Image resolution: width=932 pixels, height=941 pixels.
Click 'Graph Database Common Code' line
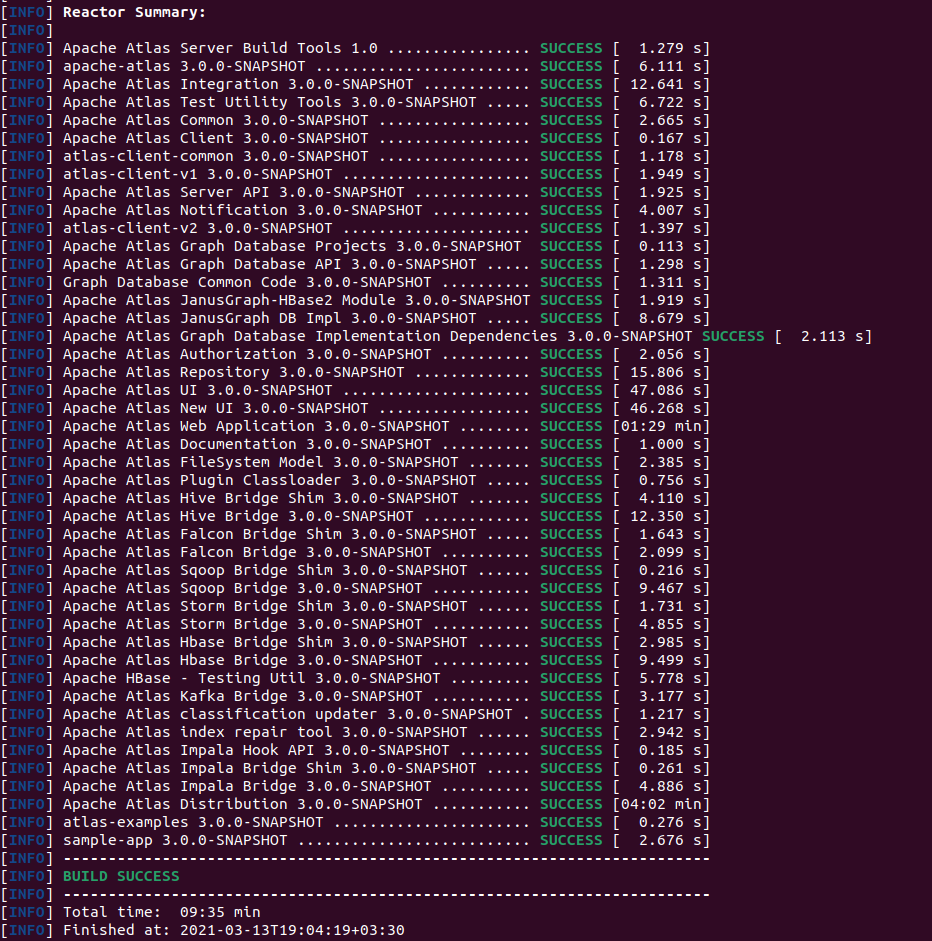(x=247, y=282)
